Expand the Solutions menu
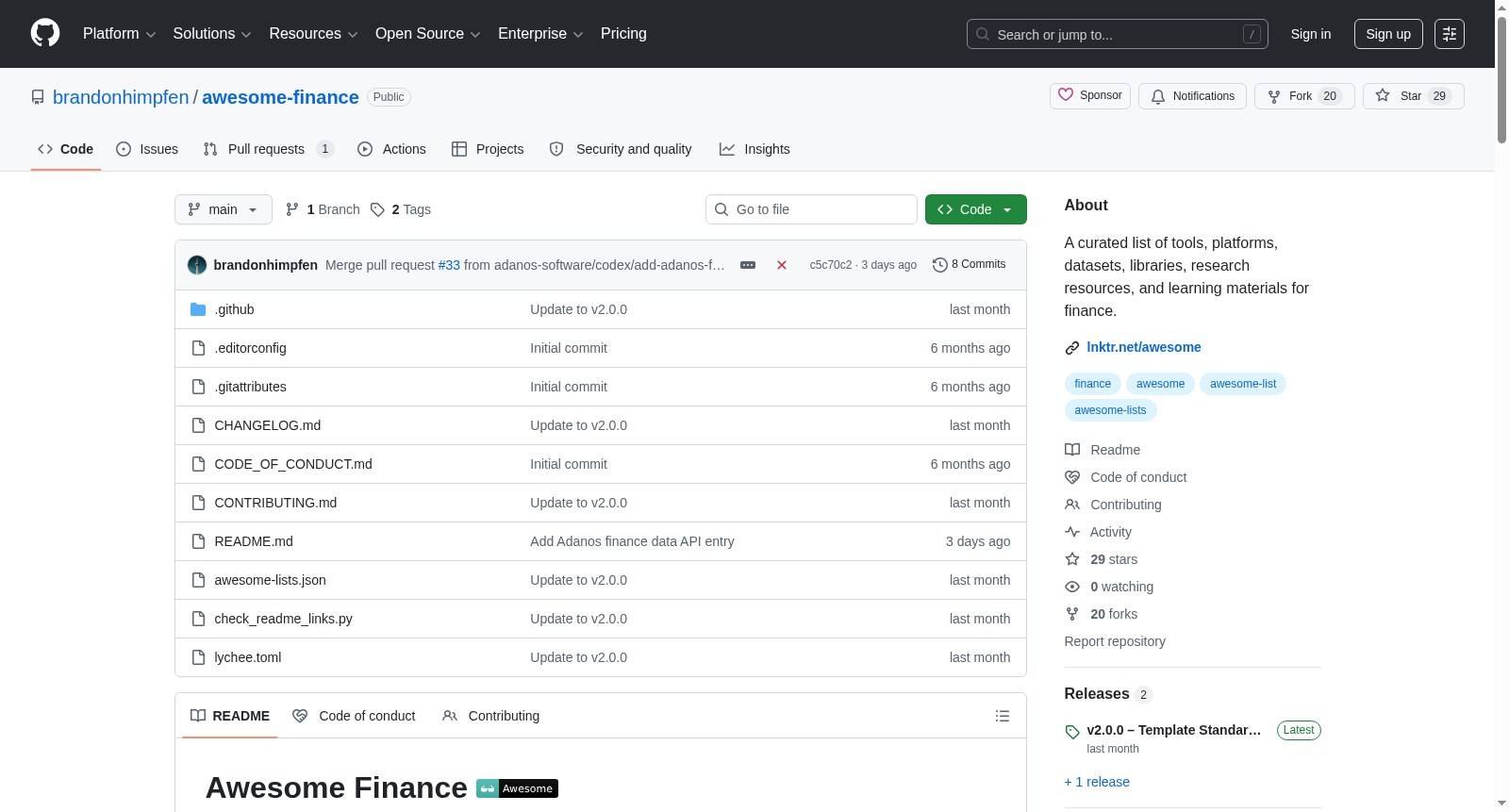This screenshot has height=812, width=1509. point(212,34)
